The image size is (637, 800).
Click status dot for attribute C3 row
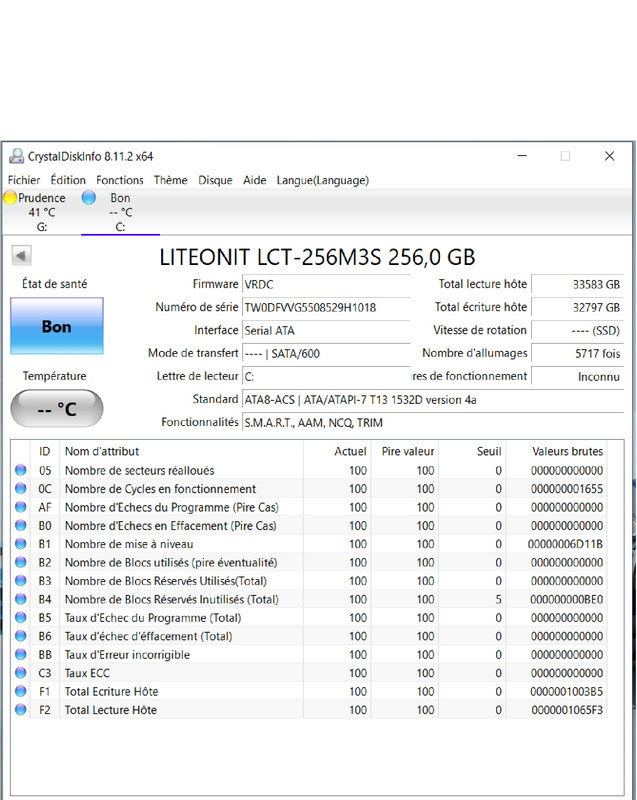[x=20, y=672]
